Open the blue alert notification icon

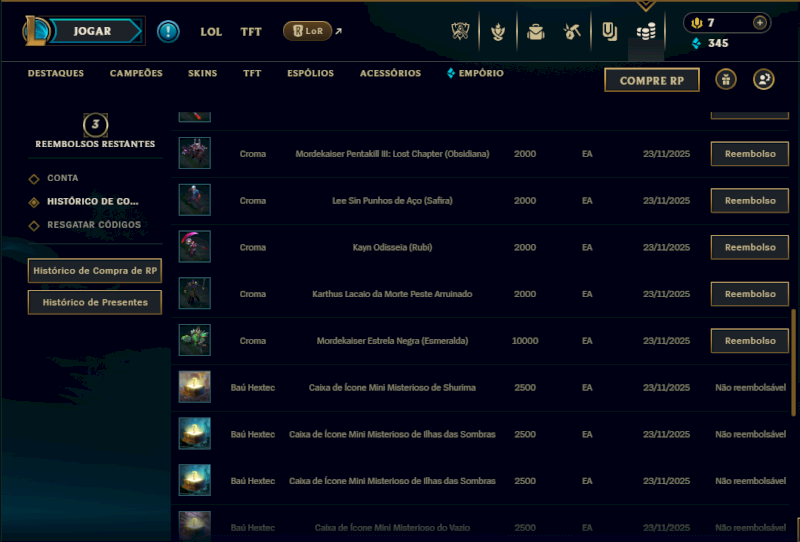(x=168, y=31)
